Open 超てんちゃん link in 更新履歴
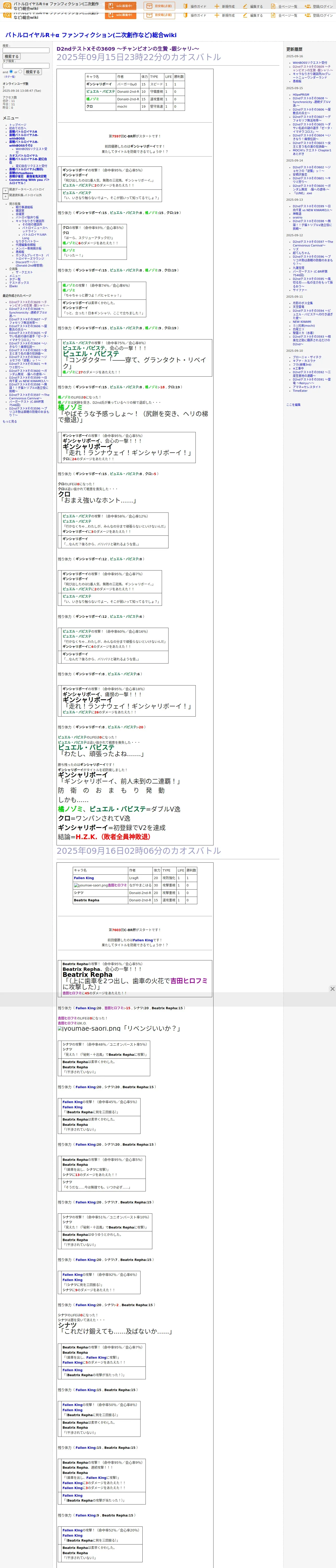 pyautogui.click(x=301, y=253)
